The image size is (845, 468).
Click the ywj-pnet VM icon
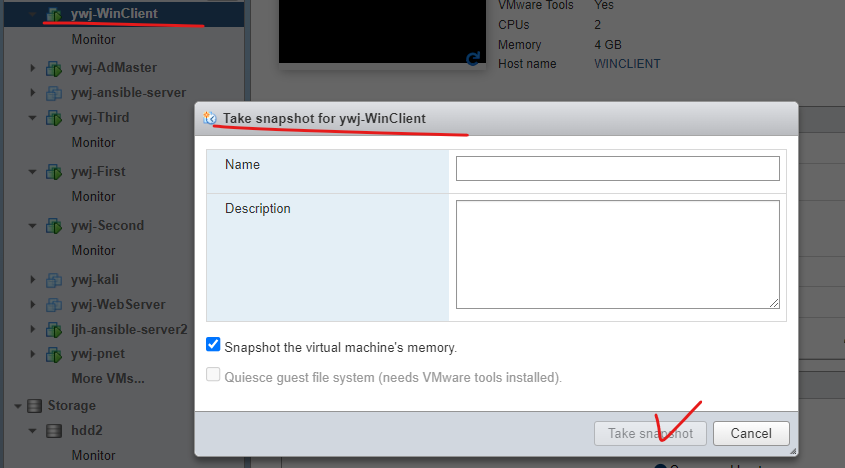[54, 354]
